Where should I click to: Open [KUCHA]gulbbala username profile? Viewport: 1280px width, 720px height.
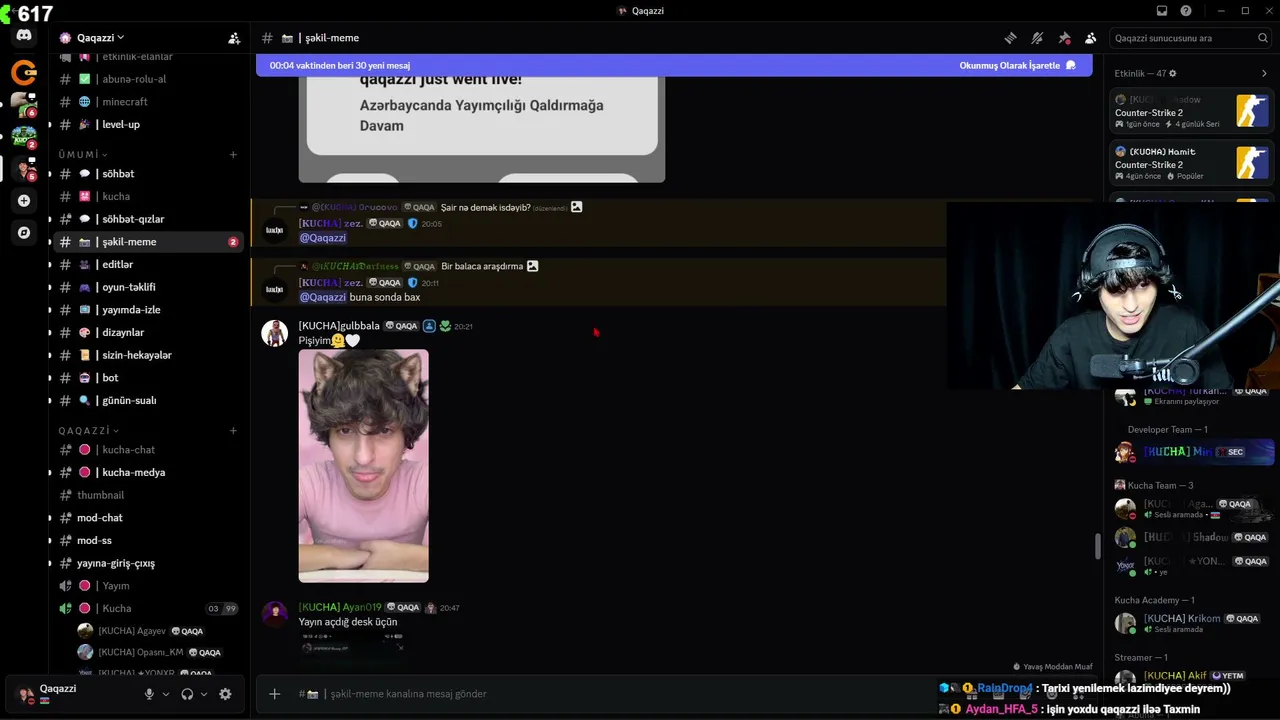click(x=339, y=326)
